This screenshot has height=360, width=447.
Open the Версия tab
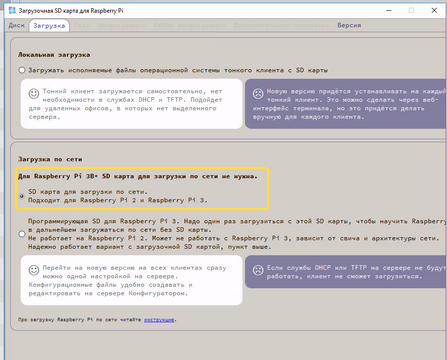point(349,25)
